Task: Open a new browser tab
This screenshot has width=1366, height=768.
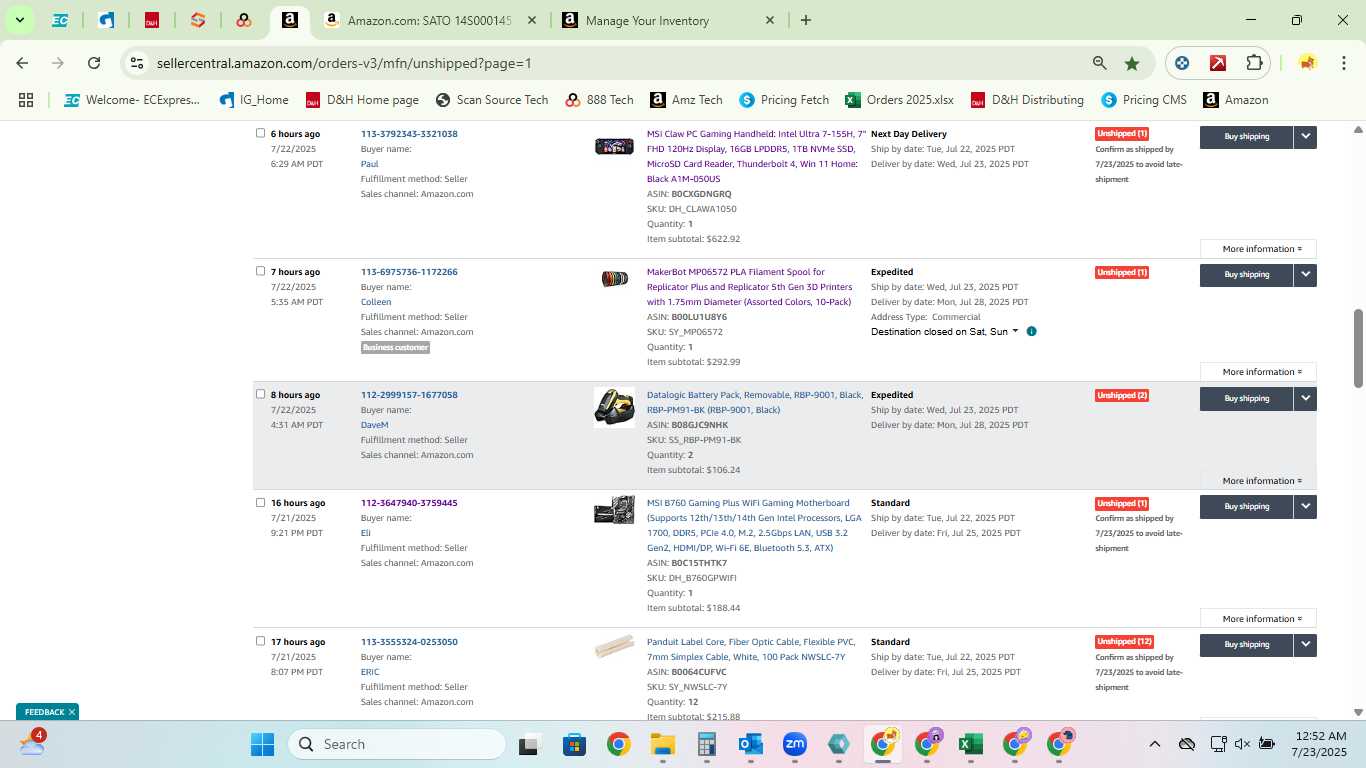Action: 806,20
